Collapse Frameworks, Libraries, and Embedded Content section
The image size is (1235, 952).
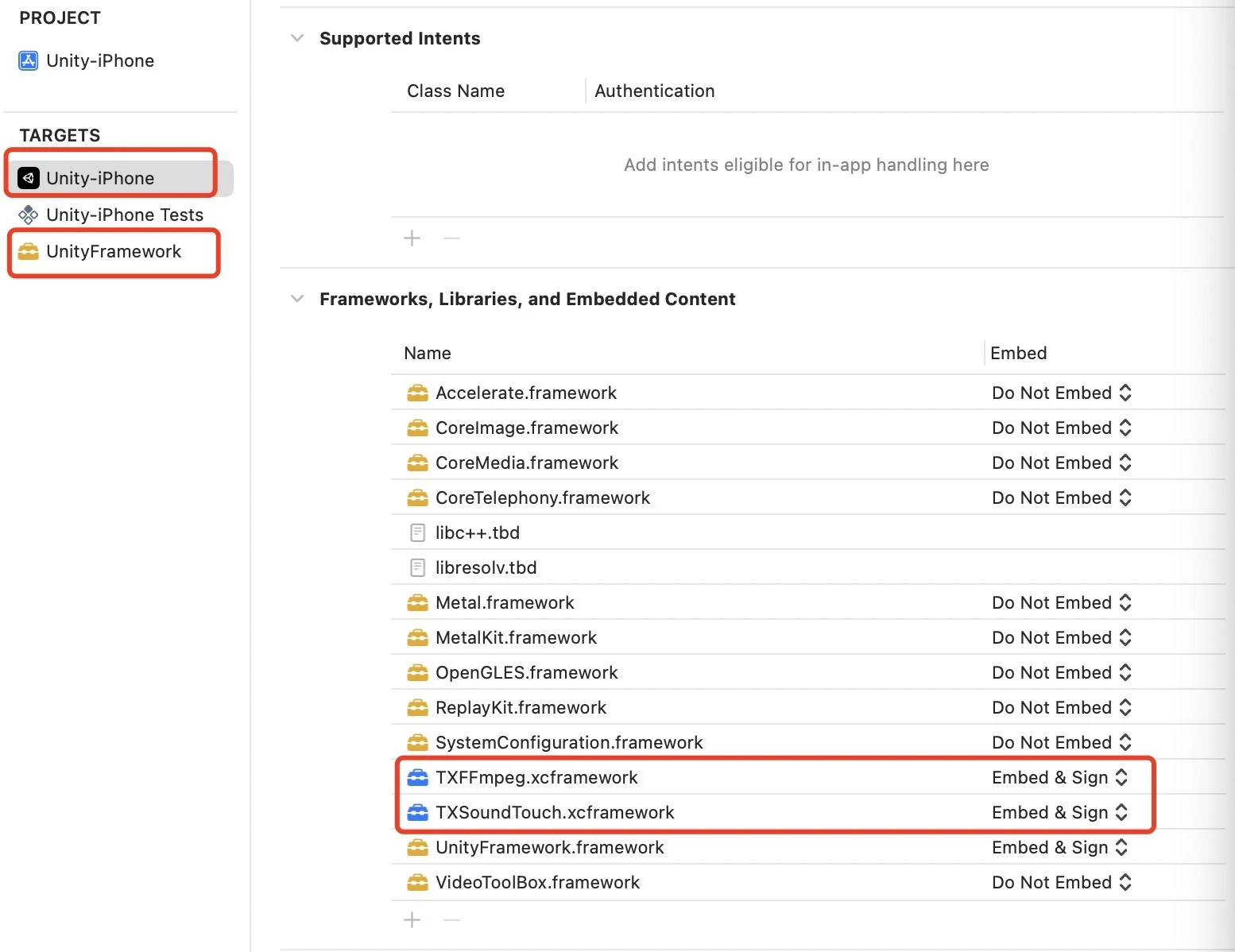coord(297,299)
